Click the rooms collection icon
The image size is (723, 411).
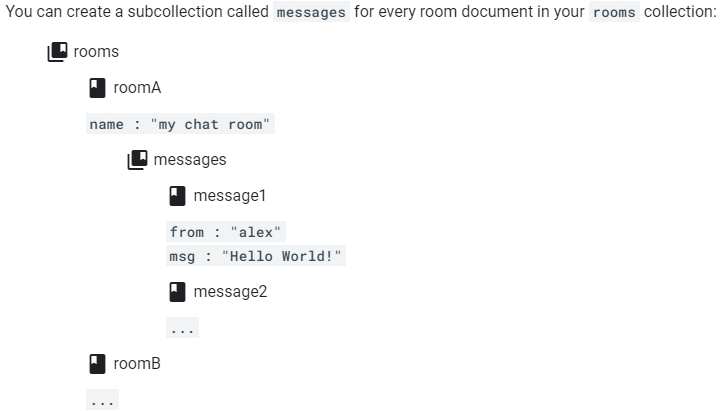point(57,52)
